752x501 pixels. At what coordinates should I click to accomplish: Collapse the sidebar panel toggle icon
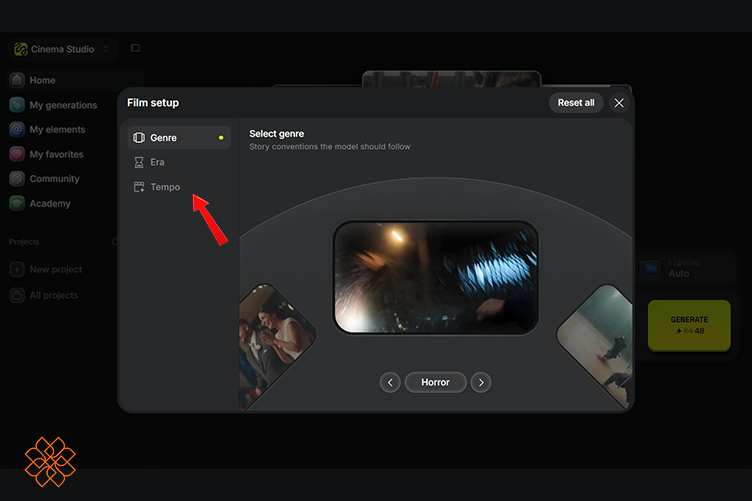click(x=135, y=48)
